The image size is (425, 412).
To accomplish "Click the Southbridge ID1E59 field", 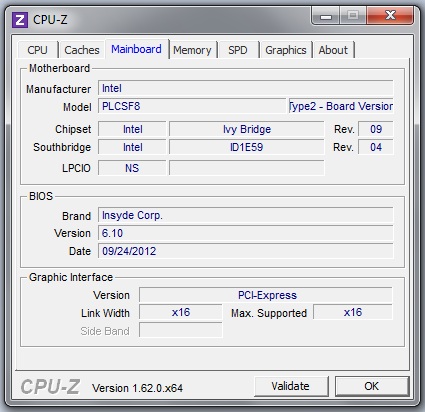I will point(247,147).
